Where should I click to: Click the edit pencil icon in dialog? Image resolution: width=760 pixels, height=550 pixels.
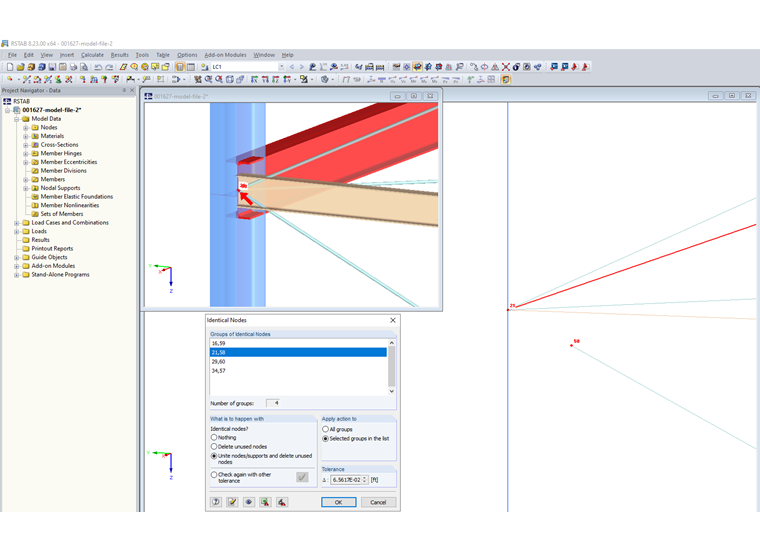(x=233, y=502)
